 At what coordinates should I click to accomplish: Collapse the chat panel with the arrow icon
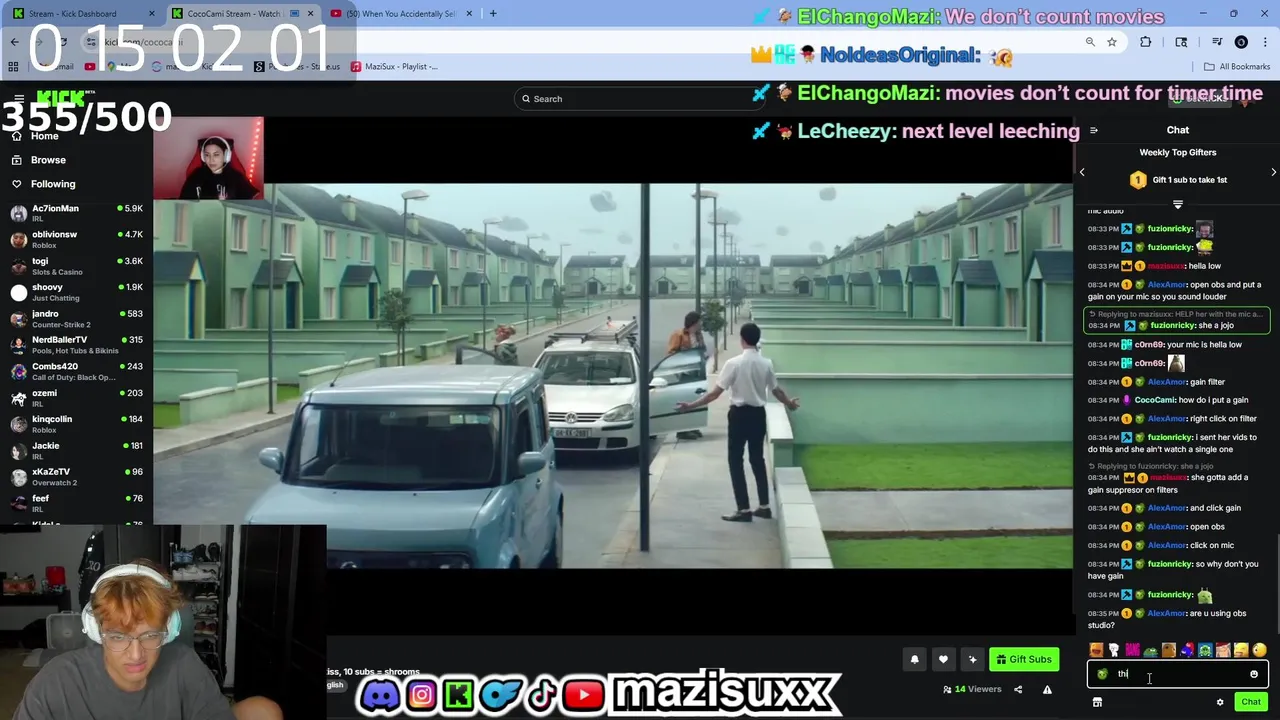pos(1093,130)
